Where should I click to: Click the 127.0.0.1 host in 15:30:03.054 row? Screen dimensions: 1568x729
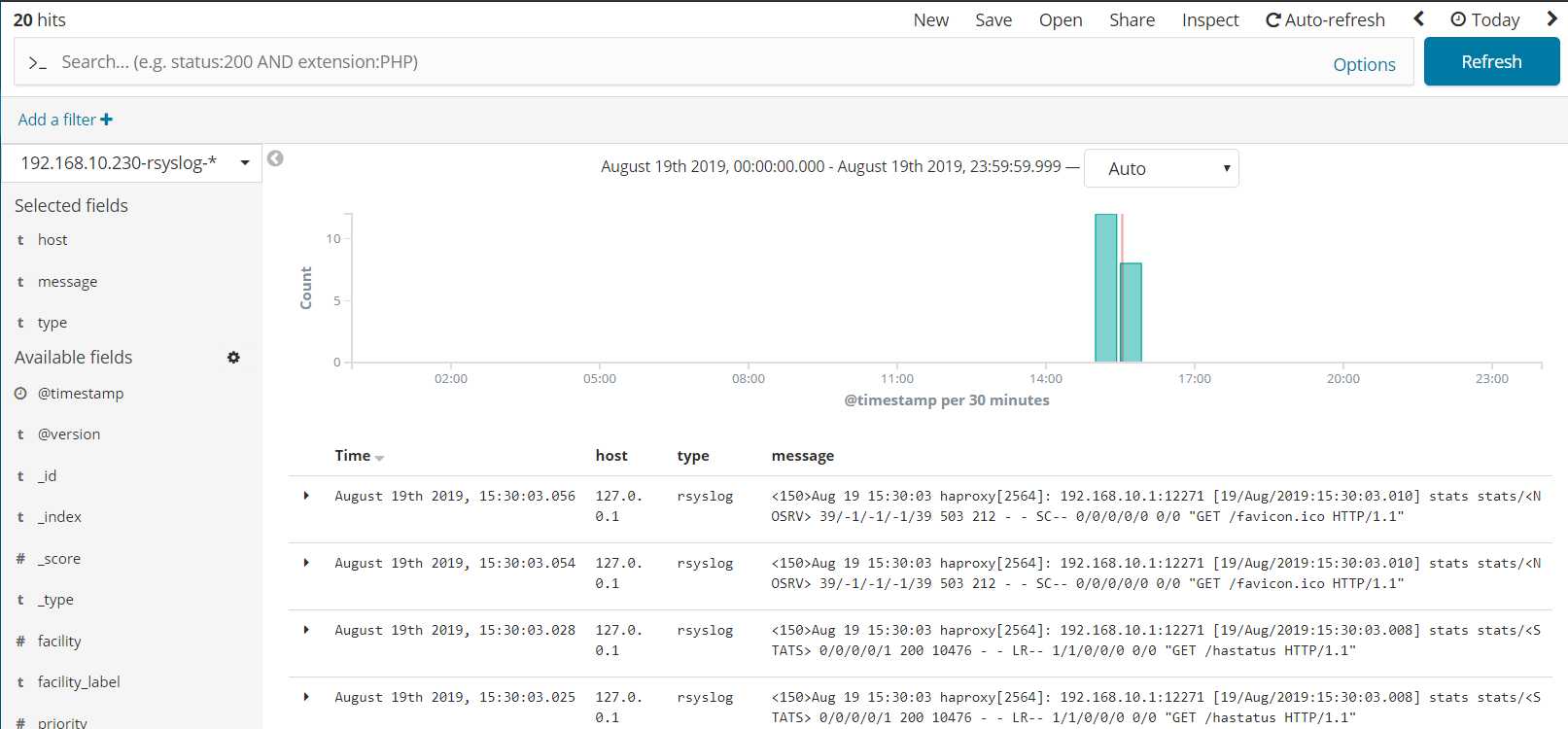(619, 573)
